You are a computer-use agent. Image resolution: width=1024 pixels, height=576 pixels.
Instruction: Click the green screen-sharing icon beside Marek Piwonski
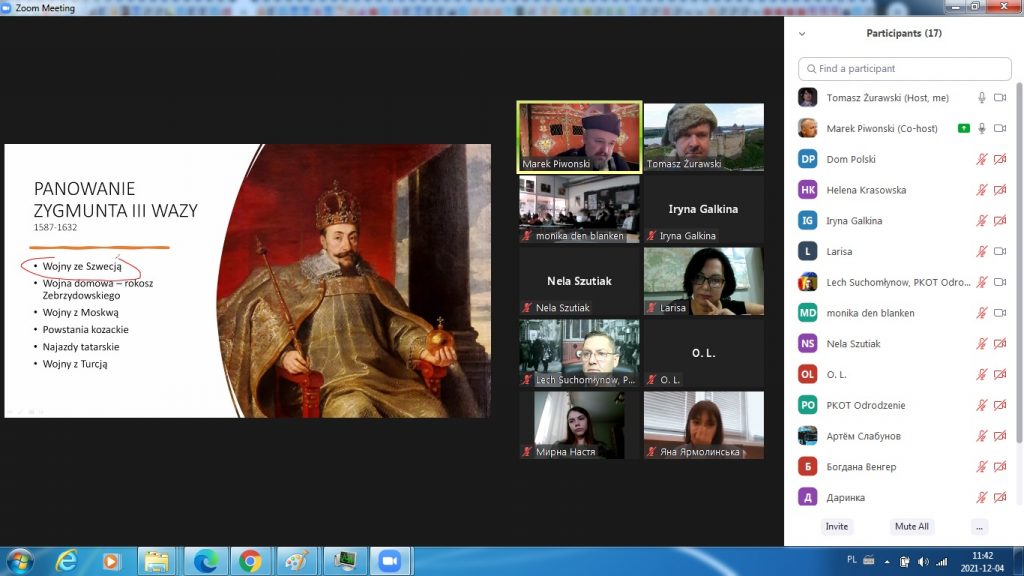tap(963, 128)
